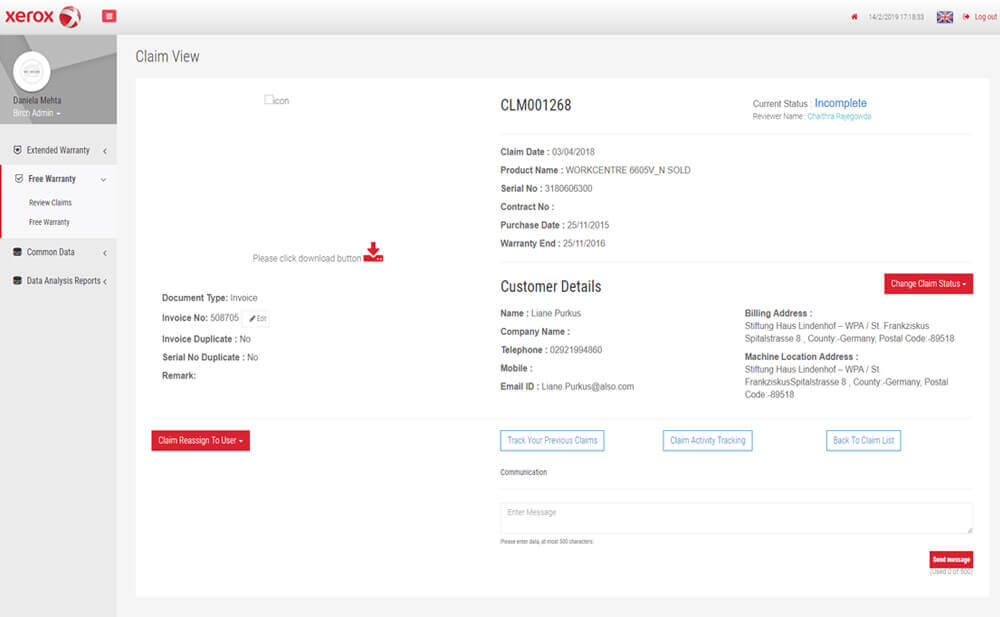Screen dimensions: 1000x617
Task: Go to home via the house icon
Action: pyautogui.click(x=854, y=17)
